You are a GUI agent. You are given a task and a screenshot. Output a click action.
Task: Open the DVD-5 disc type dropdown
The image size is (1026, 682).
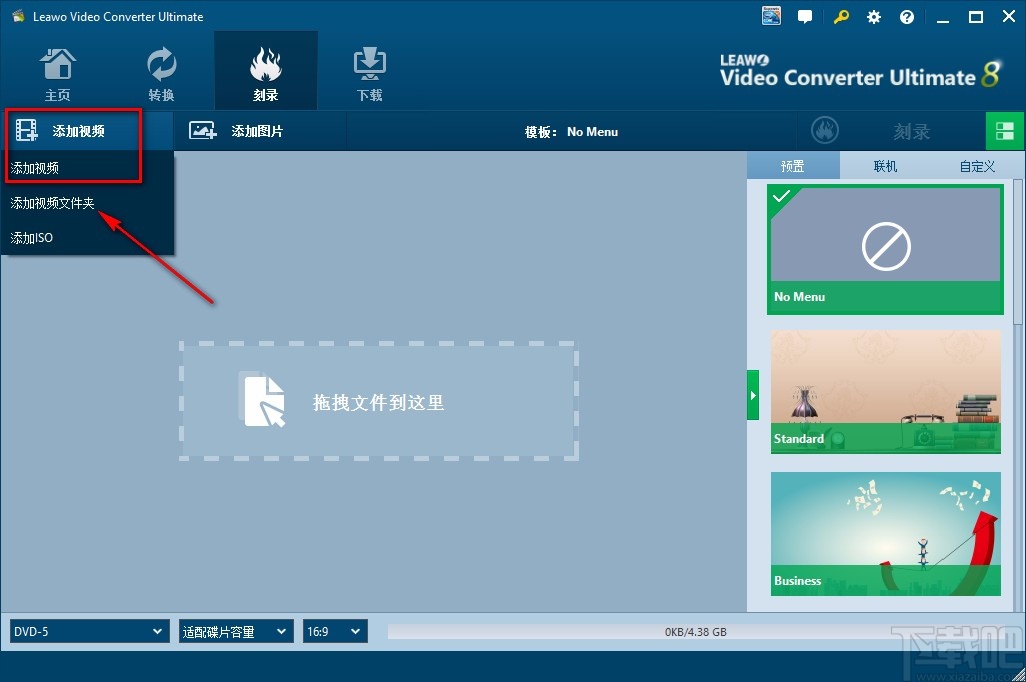click(x=88, y=631)
